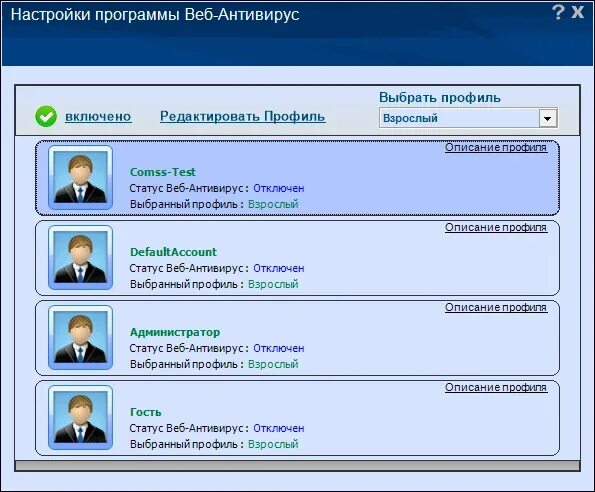
Task: Click the 'Настройки программы Веб-Антивирус' title
Action: click(x=155, y=14)
